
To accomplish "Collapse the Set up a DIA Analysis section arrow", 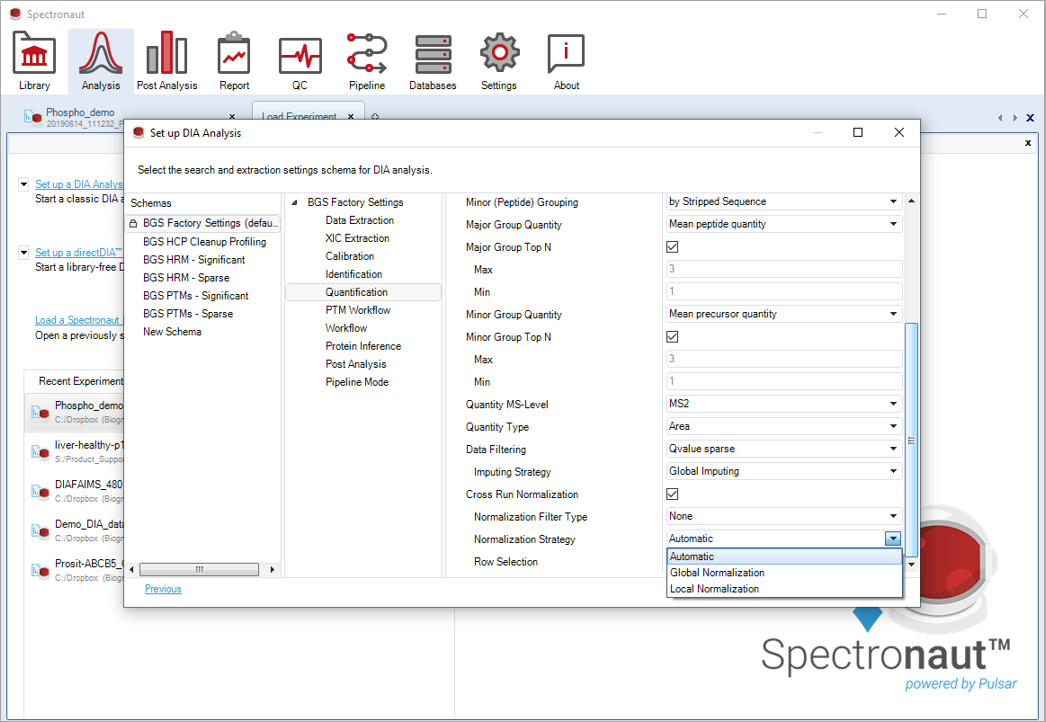I will [x=23, y=184].
